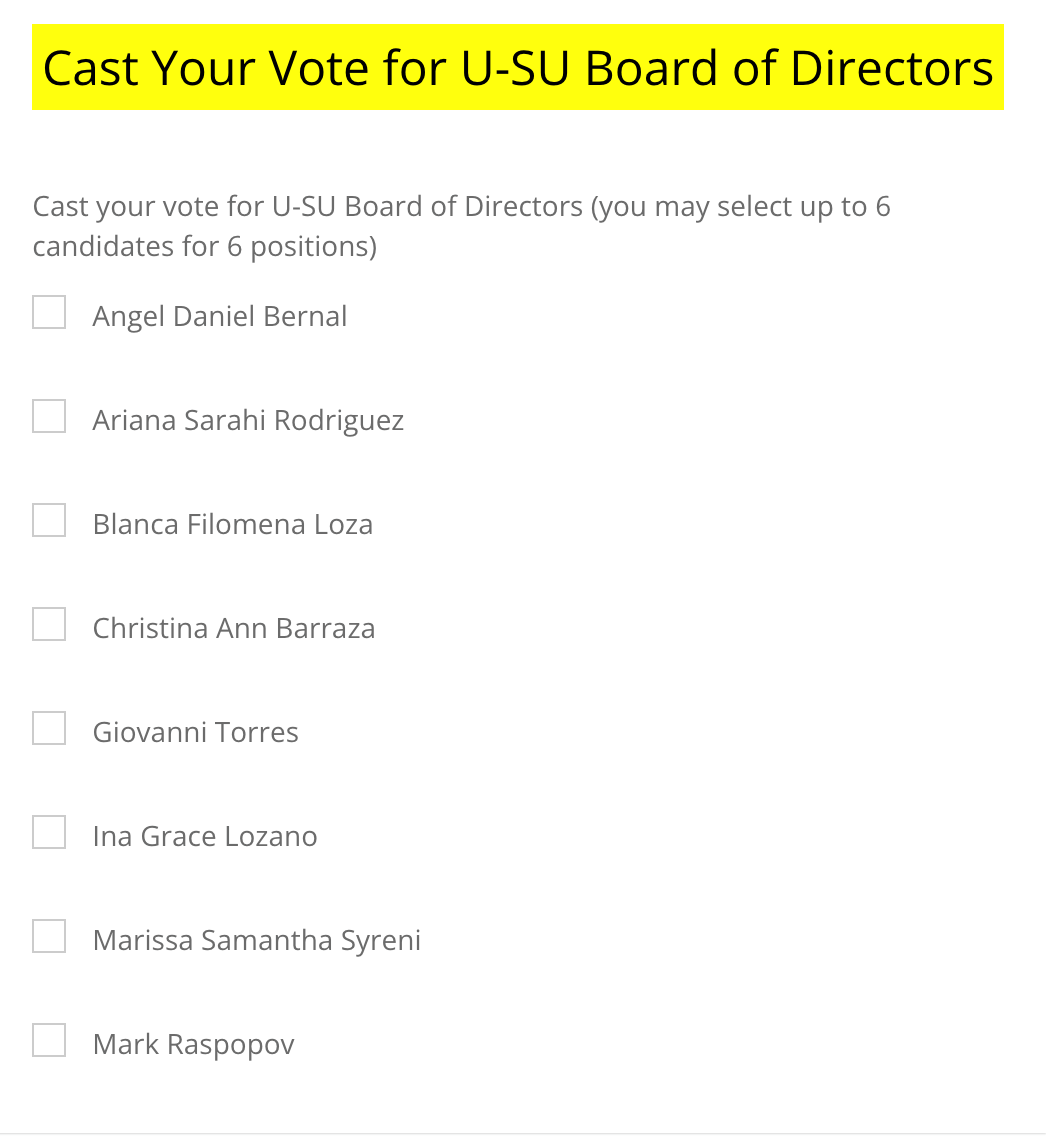Click the Angel Daniel Bernal name label
This screenshot has width=1046, height=1138.
220,316
